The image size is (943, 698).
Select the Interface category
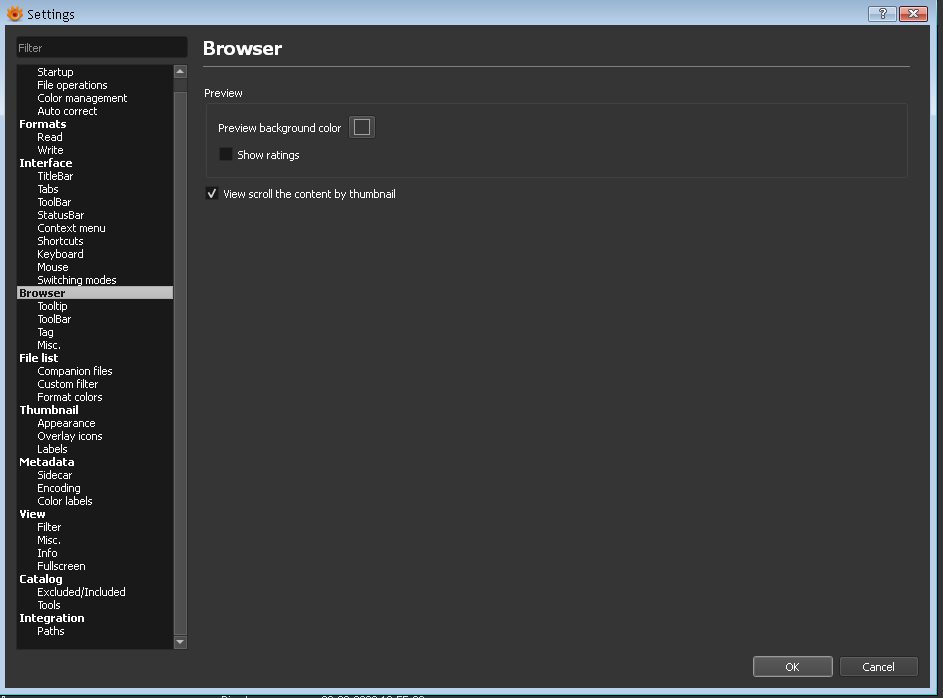[x=46, y=163]
